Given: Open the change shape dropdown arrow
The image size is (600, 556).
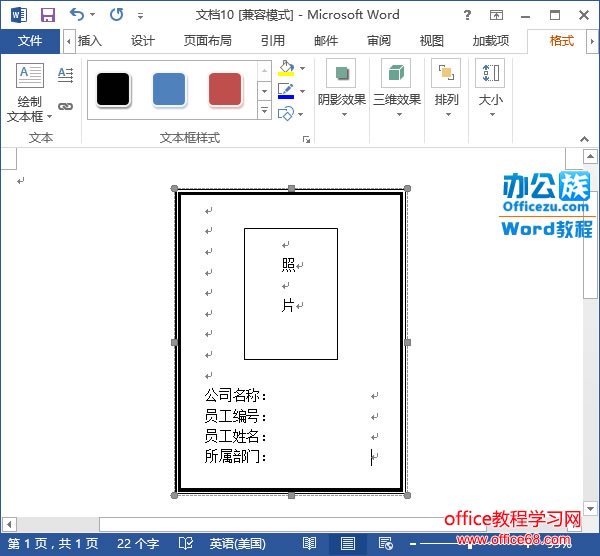Looking at the screenshot, I should 301,114.
